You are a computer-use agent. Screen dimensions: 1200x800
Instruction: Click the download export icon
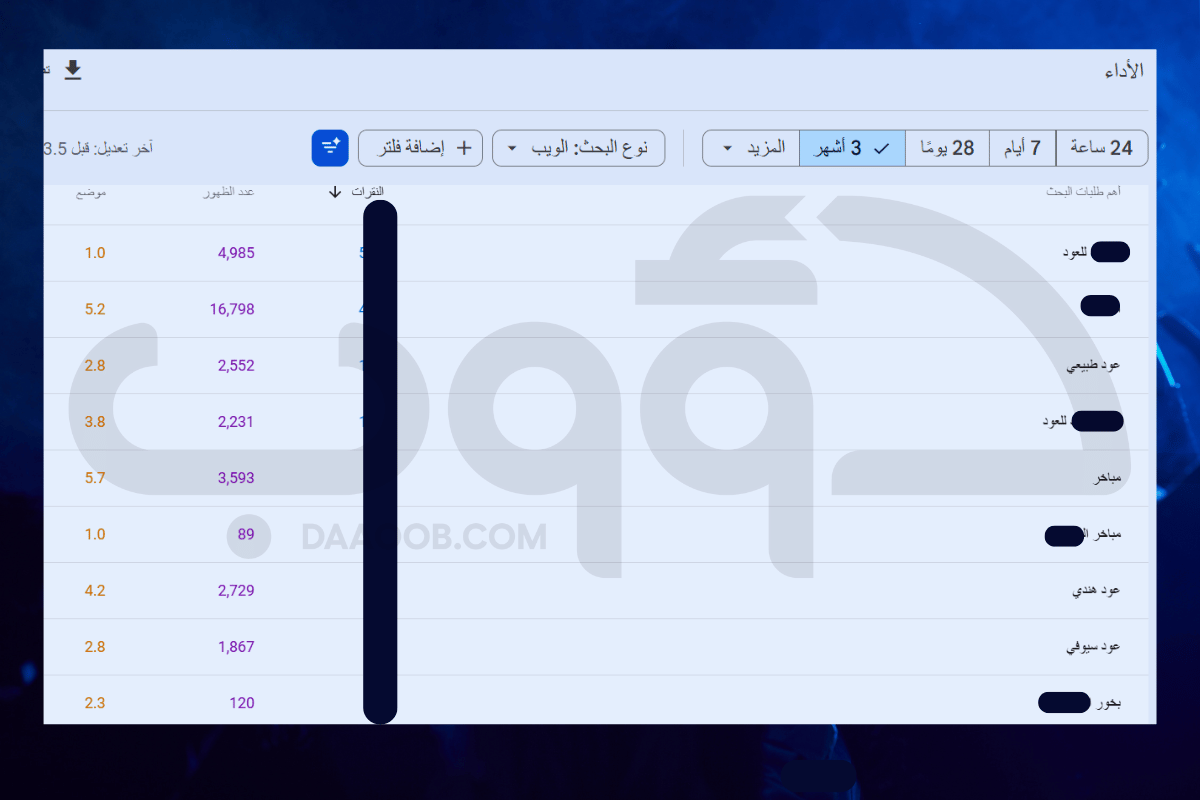click(73, 70)
